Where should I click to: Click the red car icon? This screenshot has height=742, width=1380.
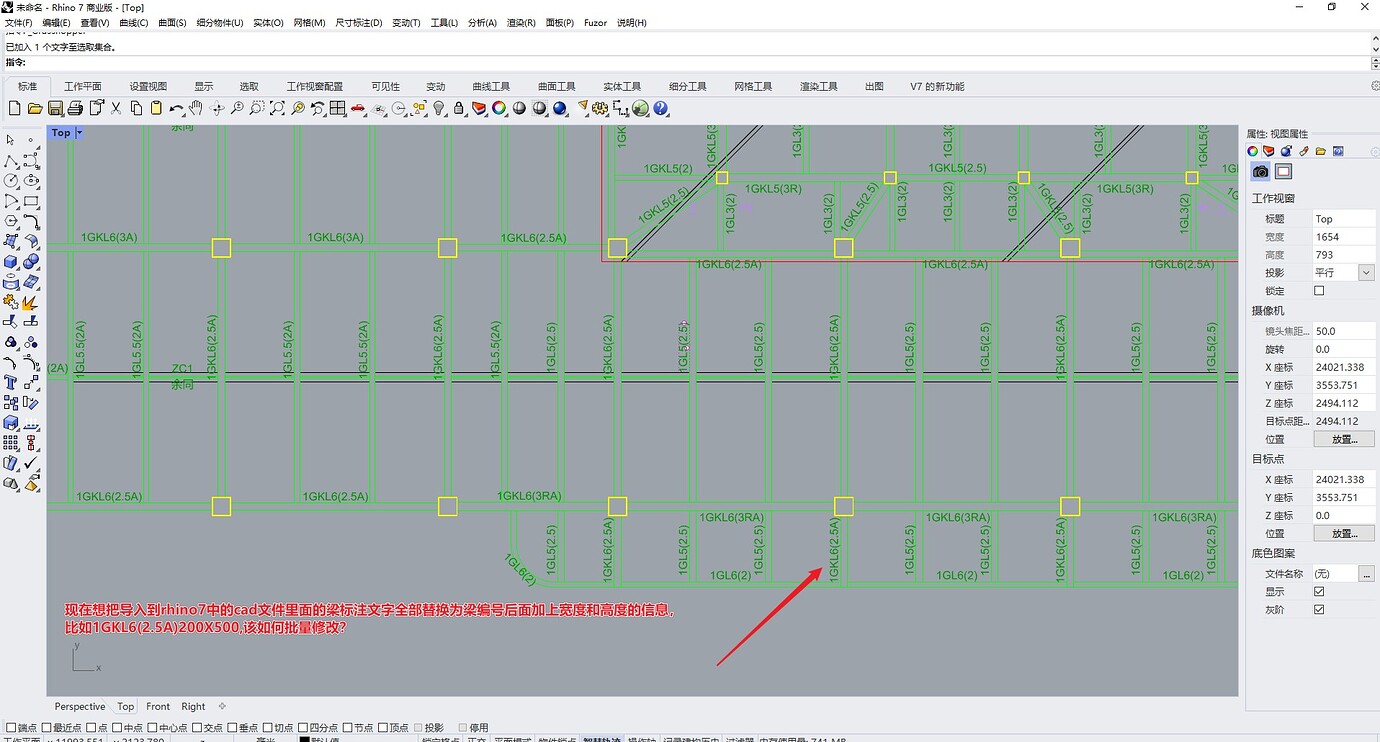coord(358,108)
